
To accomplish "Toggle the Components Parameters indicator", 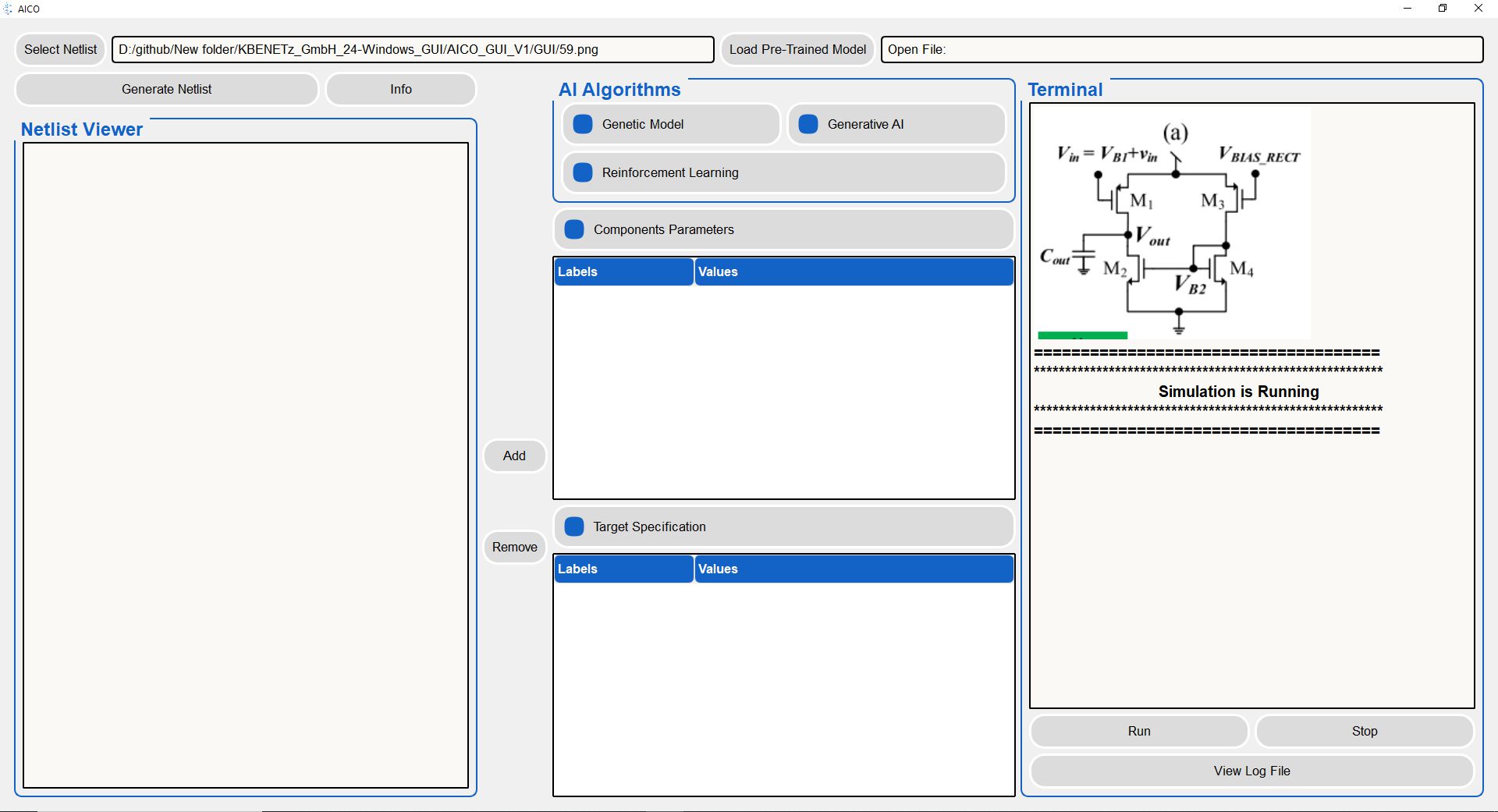I will pos(574,230).
